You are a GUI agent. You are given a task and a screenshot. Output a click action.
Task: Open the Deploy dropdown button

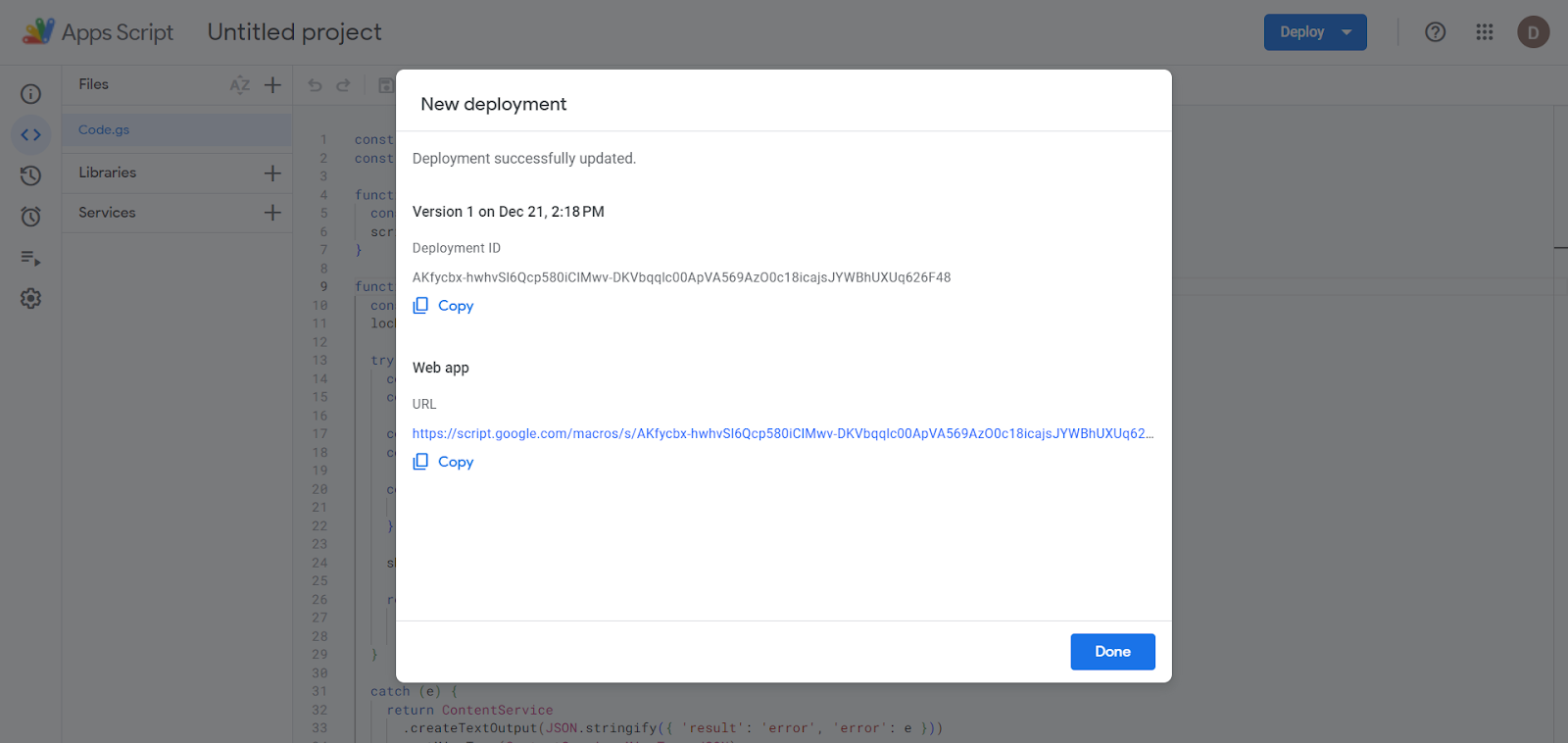pyautogui.click(x=1315, y=32)
